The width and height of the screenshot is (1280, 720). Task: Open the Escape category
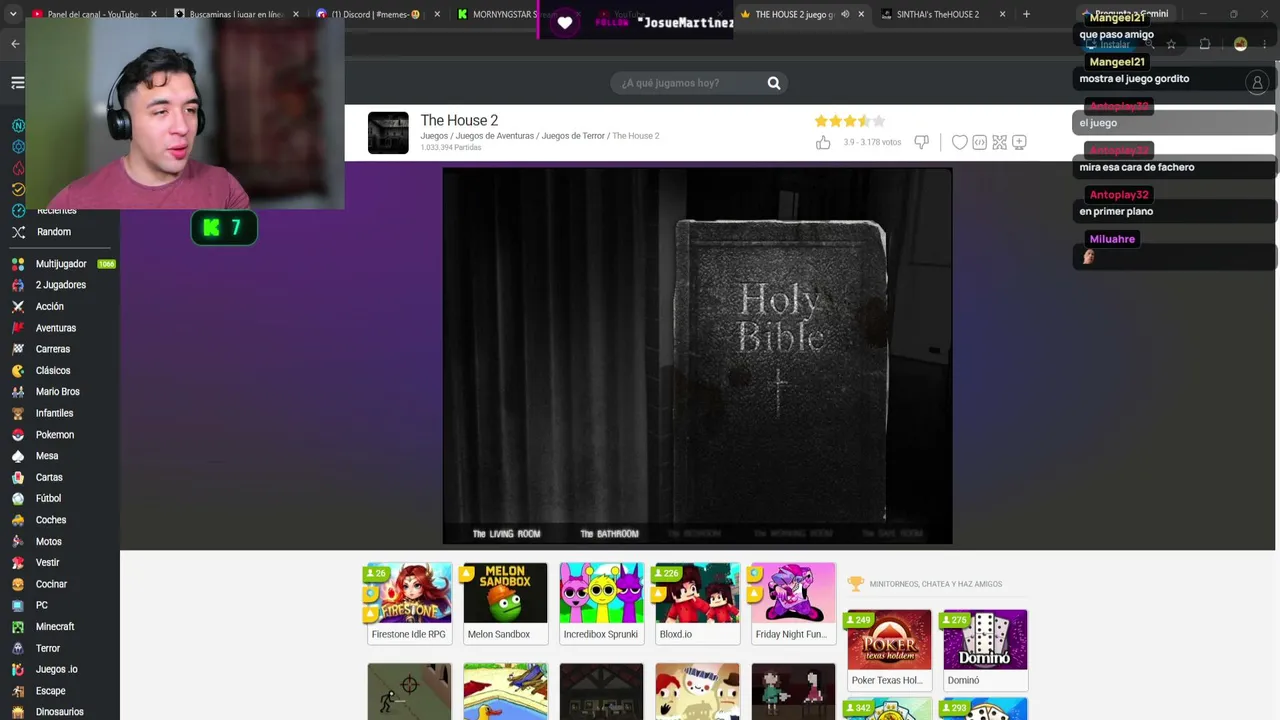click(50, 691)
